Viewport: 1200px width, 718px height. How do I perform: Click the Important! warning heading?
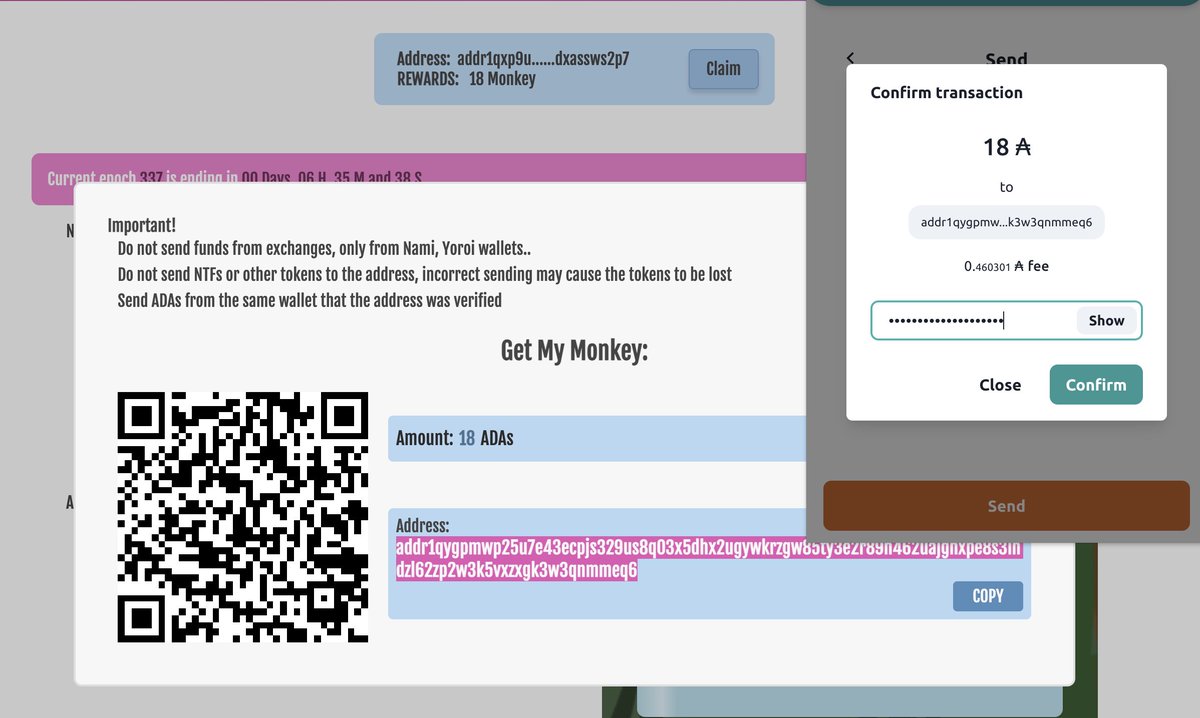142,227
